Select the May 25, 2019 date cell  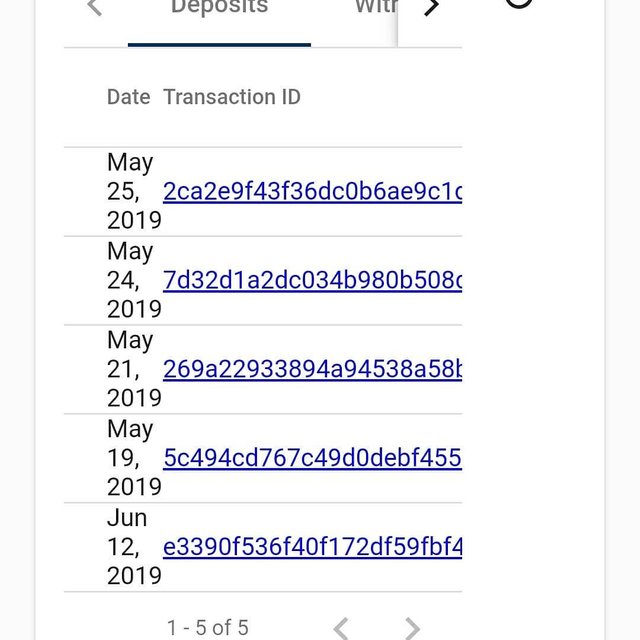tap(131, 191)
